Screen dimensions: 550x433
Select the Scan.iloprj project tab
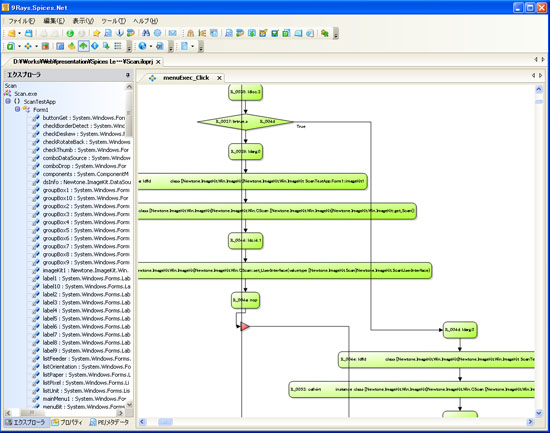[83, 61]
